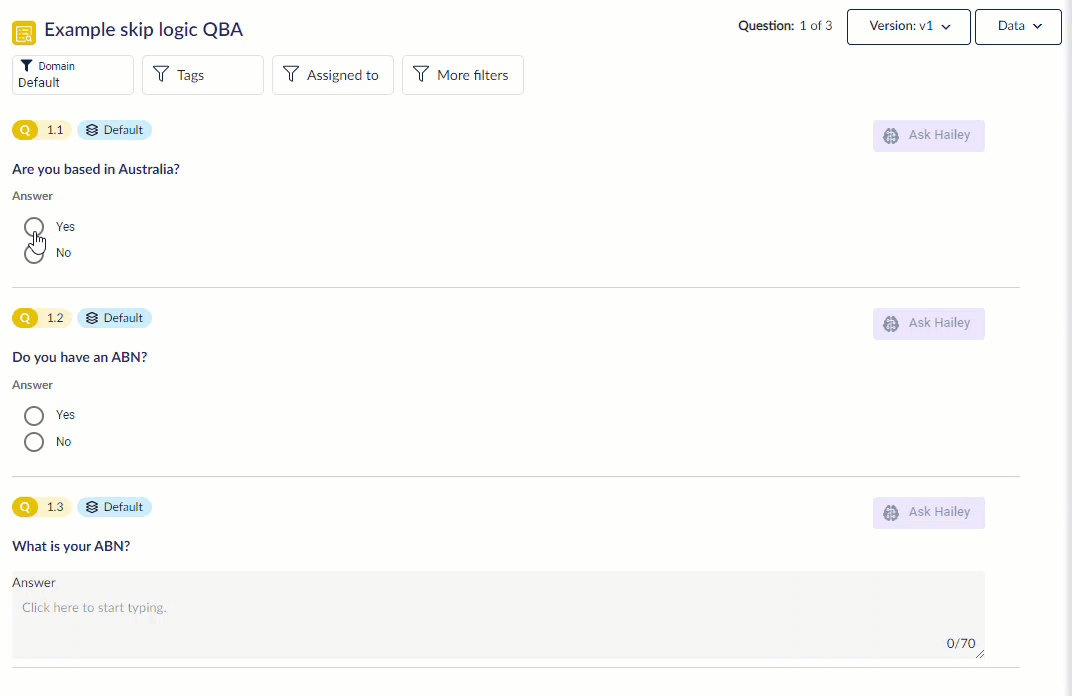The image size is (1072, 696).
Task: Select Yes for having an ABN
Action: coord(34,415)
